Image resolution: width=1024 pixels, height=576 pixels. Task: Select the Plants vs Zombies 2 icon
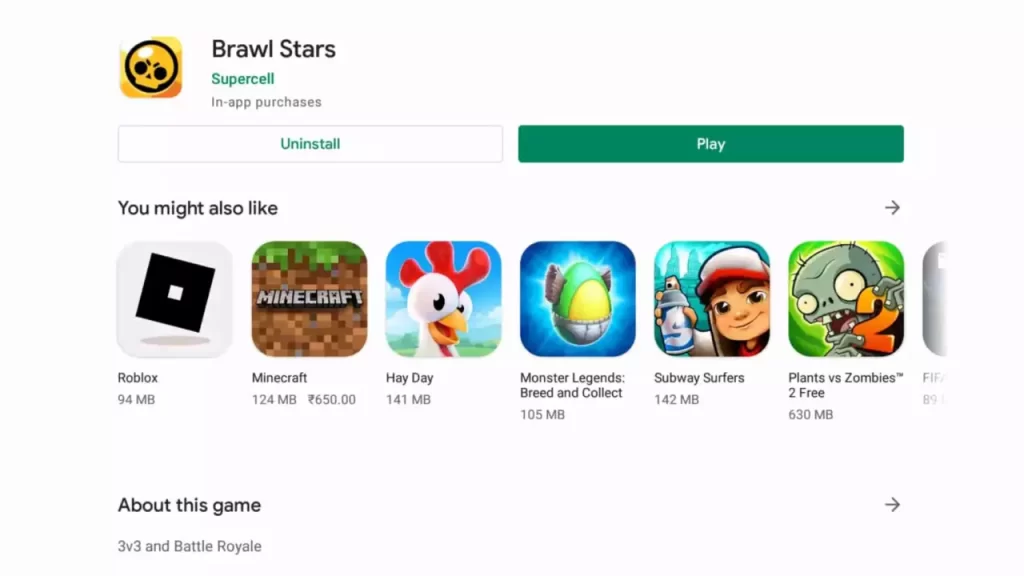click(x=846, y=299)
